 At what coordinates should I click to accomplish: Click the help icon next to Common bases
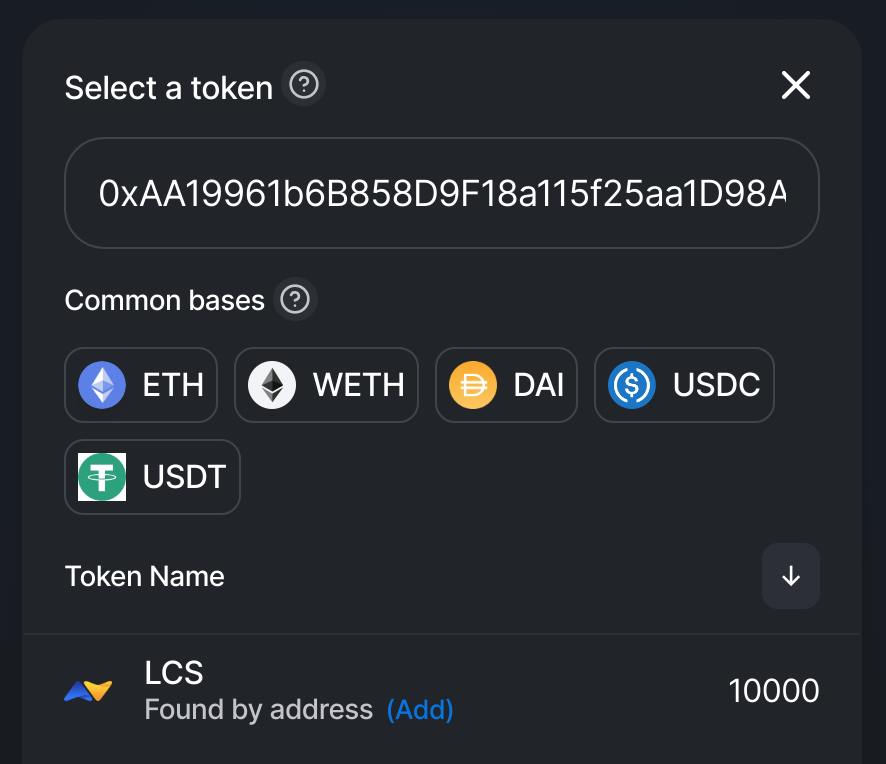coord(295,299)
